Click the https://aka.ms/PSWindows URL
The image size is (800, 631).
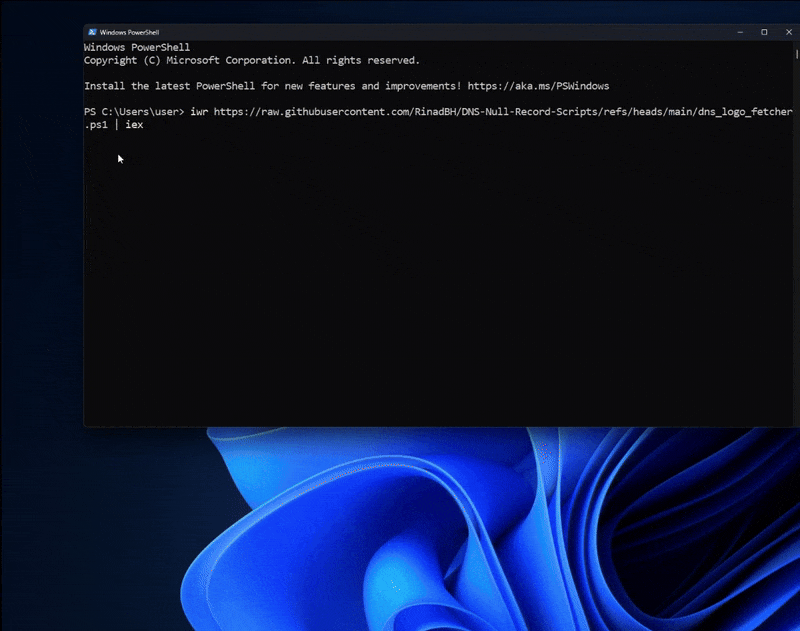pyautogui.click(x=538, y=86)
